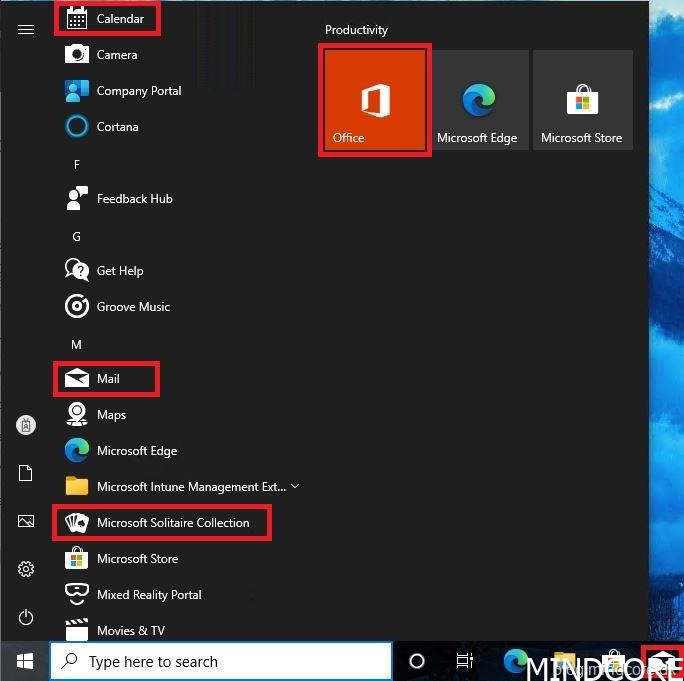Click the letter M section header
Screen dimensions: 684x681
coord(77,344)
